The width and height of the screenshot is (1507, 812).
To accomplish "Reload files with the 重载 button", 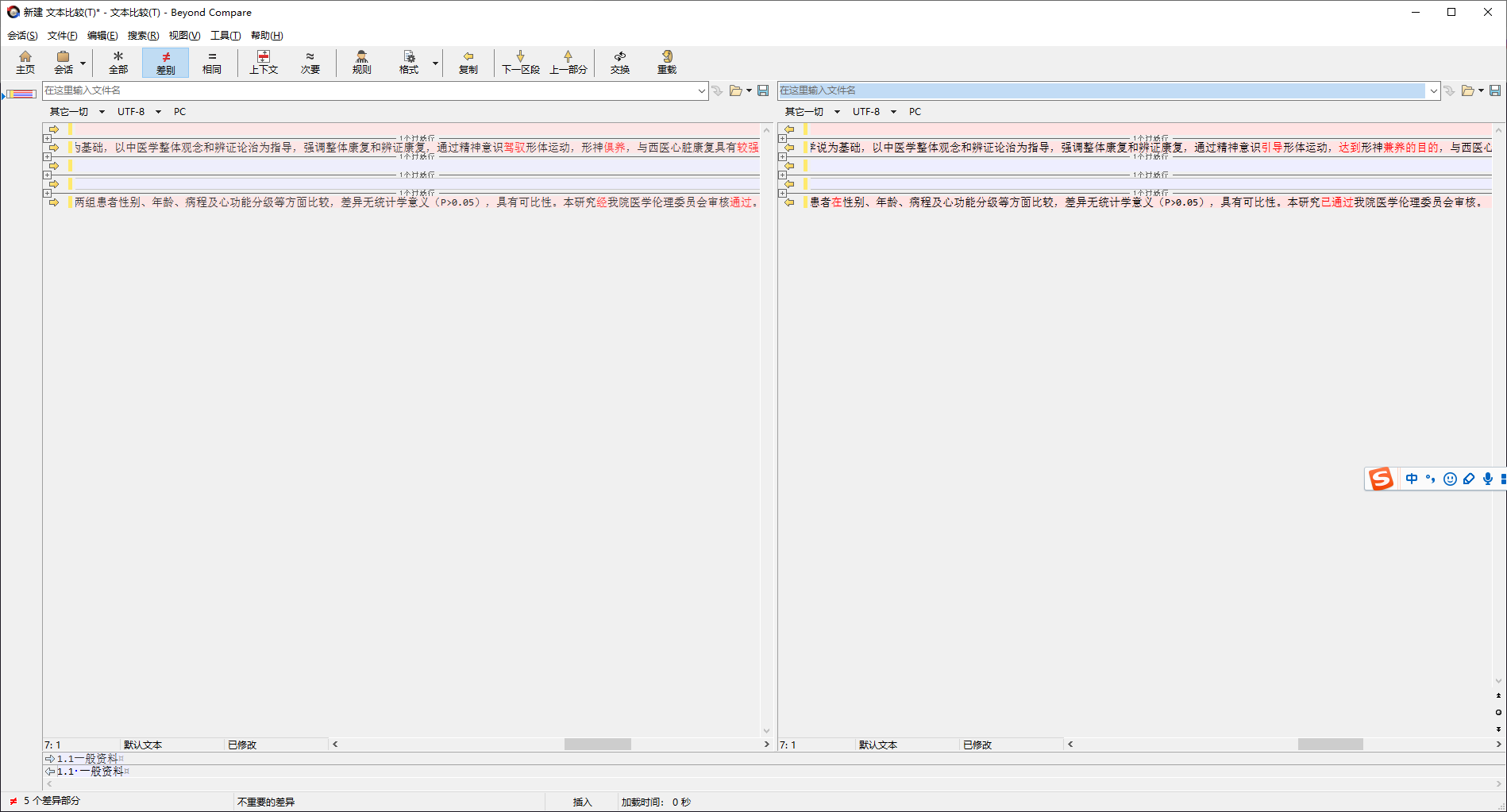I will [x=667, y=62].
